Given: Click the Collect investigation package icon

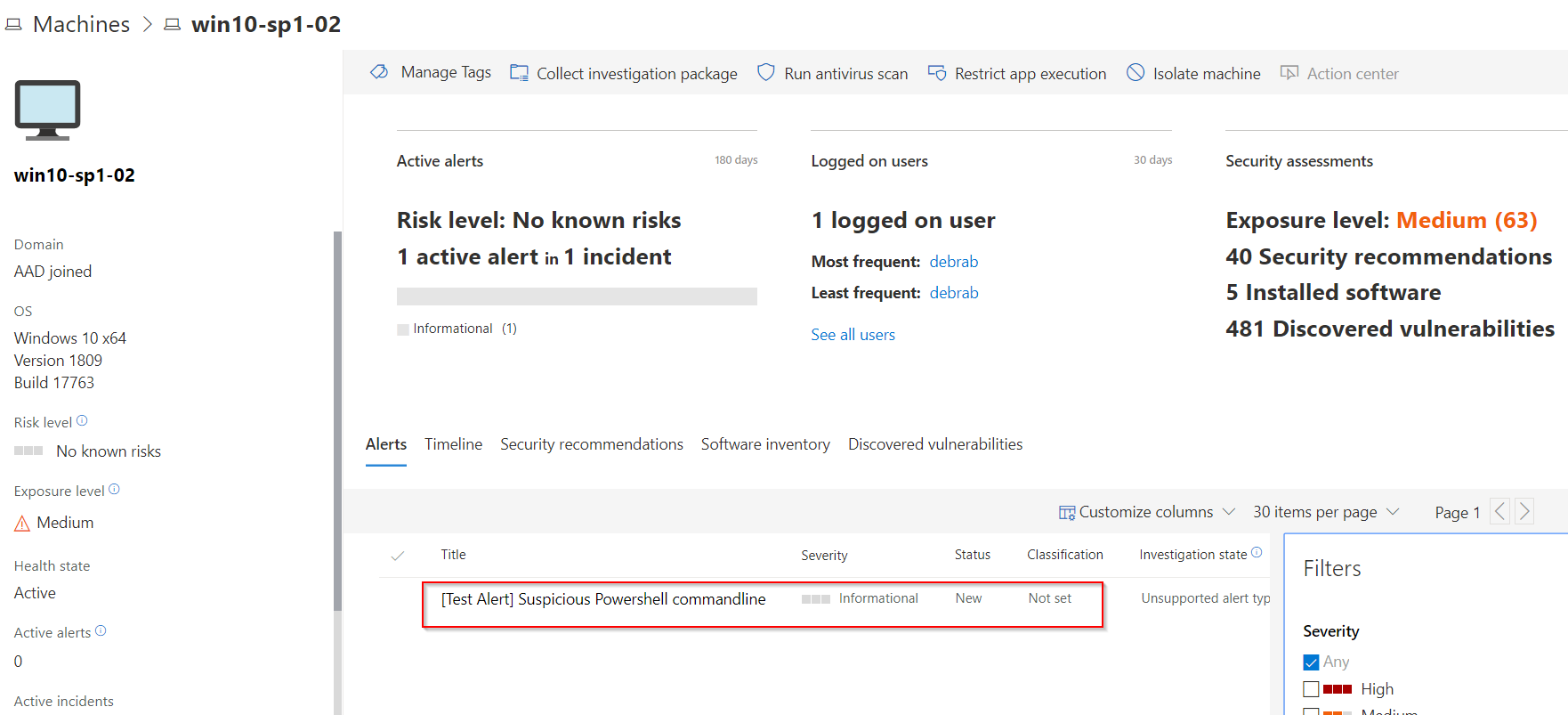Looking at the screenshot, I should [519, 73].
